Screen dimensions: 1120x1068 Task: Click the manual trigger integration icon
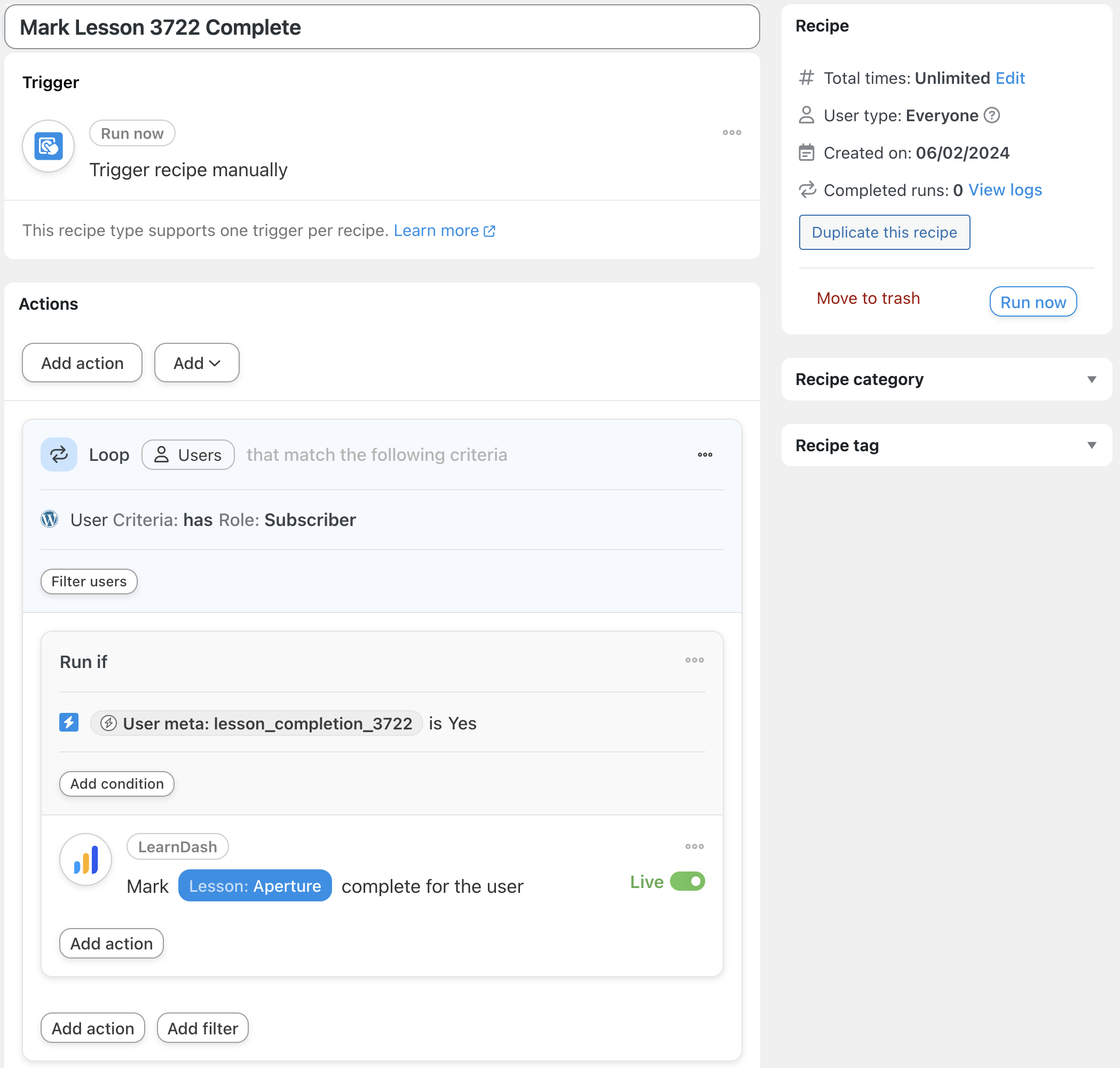[49, 146]
